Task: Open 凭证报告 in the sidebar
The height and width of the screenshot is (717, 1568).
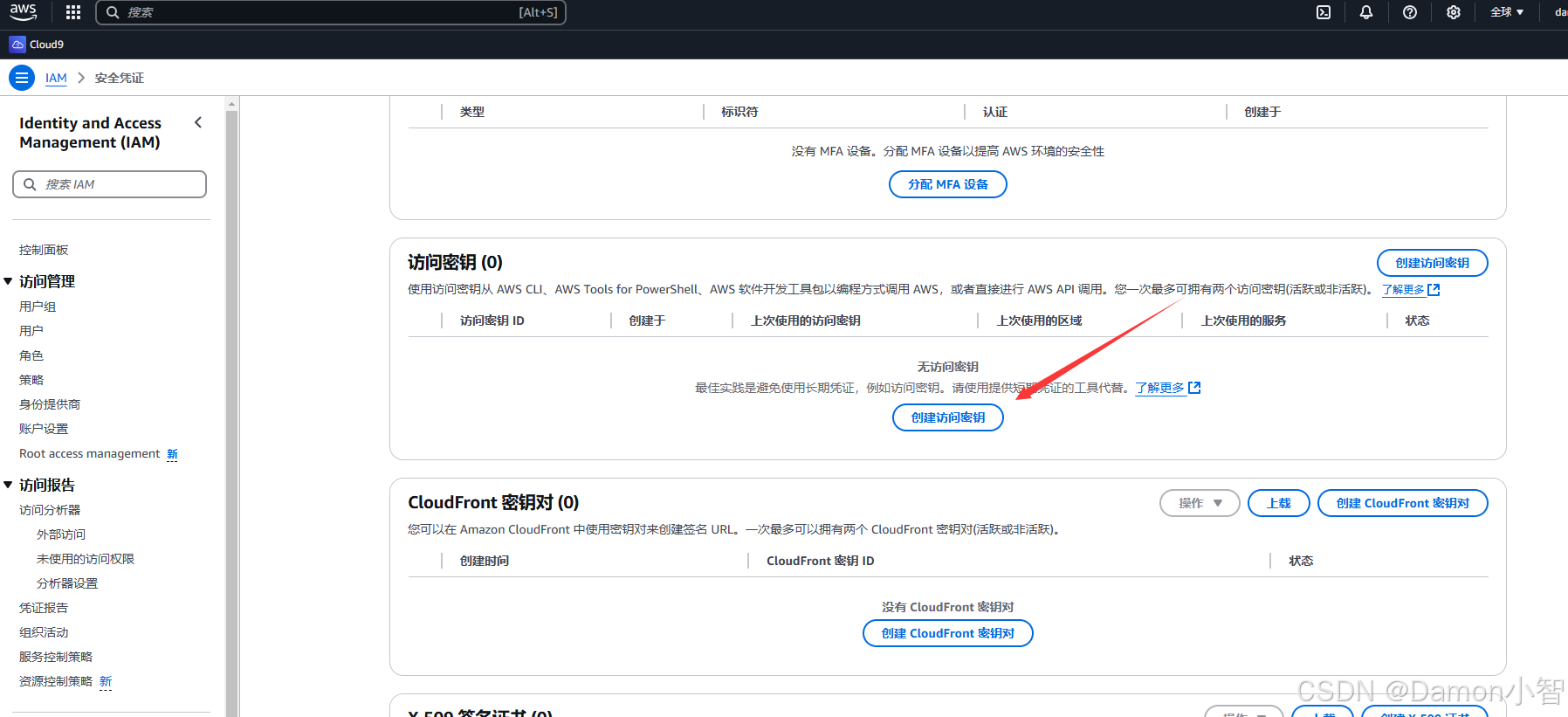Action: coord(44,608)
